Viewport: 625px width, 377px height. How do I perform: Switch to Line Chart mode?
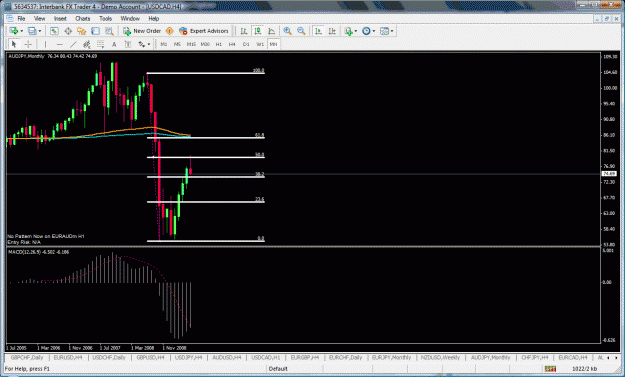pos(271,31)
